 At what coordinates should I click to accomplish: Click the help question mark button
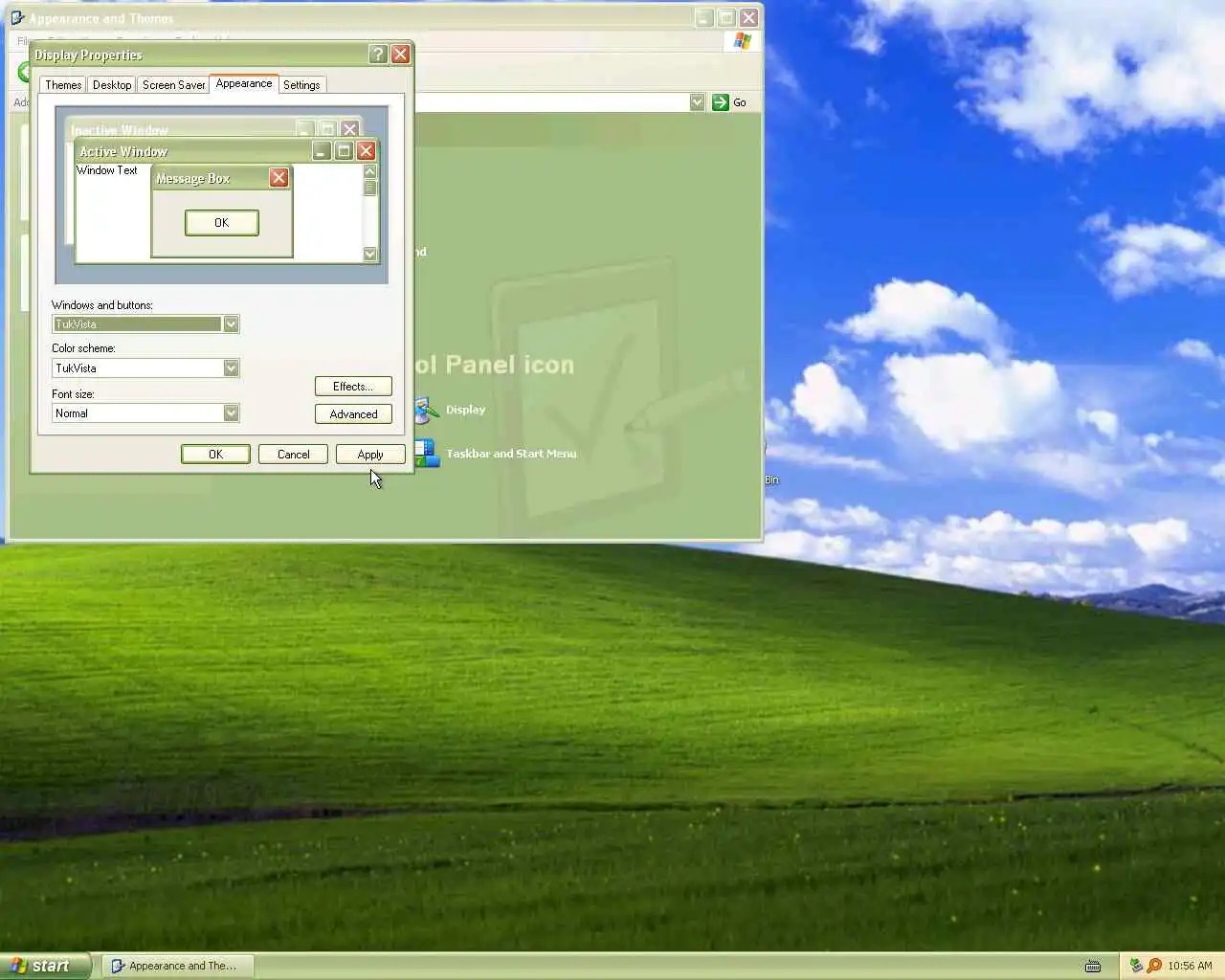click(x=378, y=55)
